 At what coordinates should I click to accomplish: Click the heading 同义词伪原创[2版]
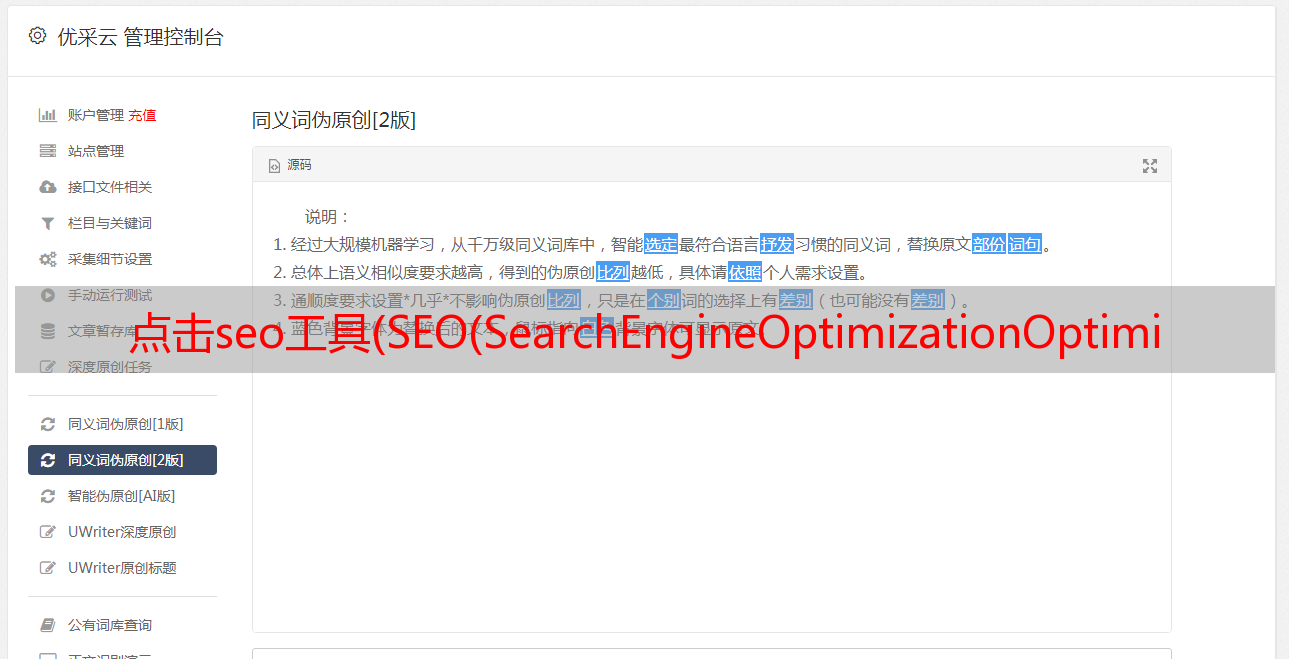[x=334, y=120]
